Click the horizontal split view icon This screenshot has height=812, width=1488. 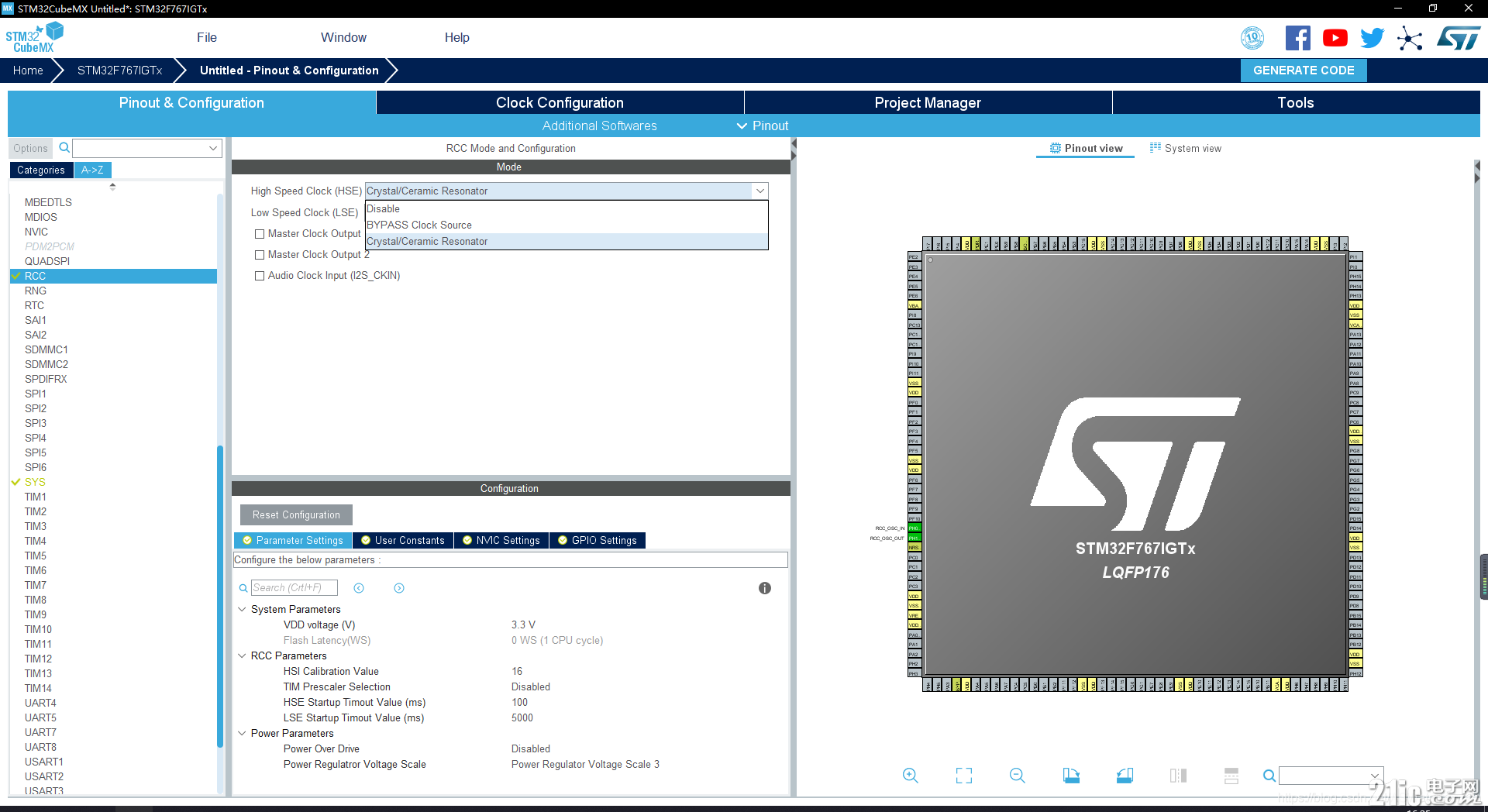pos(1231,776)
